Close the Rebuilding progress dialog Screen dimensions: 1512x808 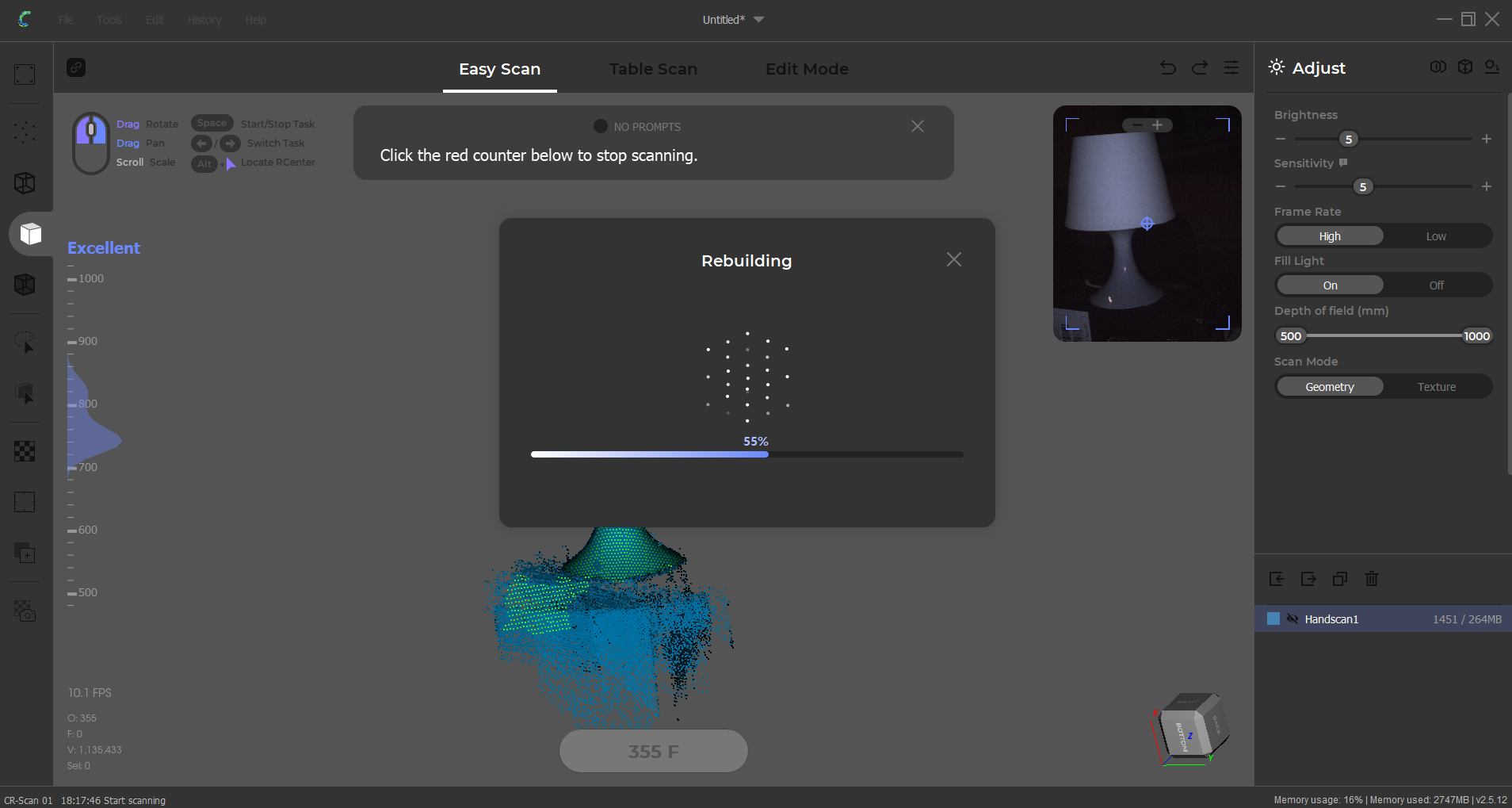[x=953, y=258]
